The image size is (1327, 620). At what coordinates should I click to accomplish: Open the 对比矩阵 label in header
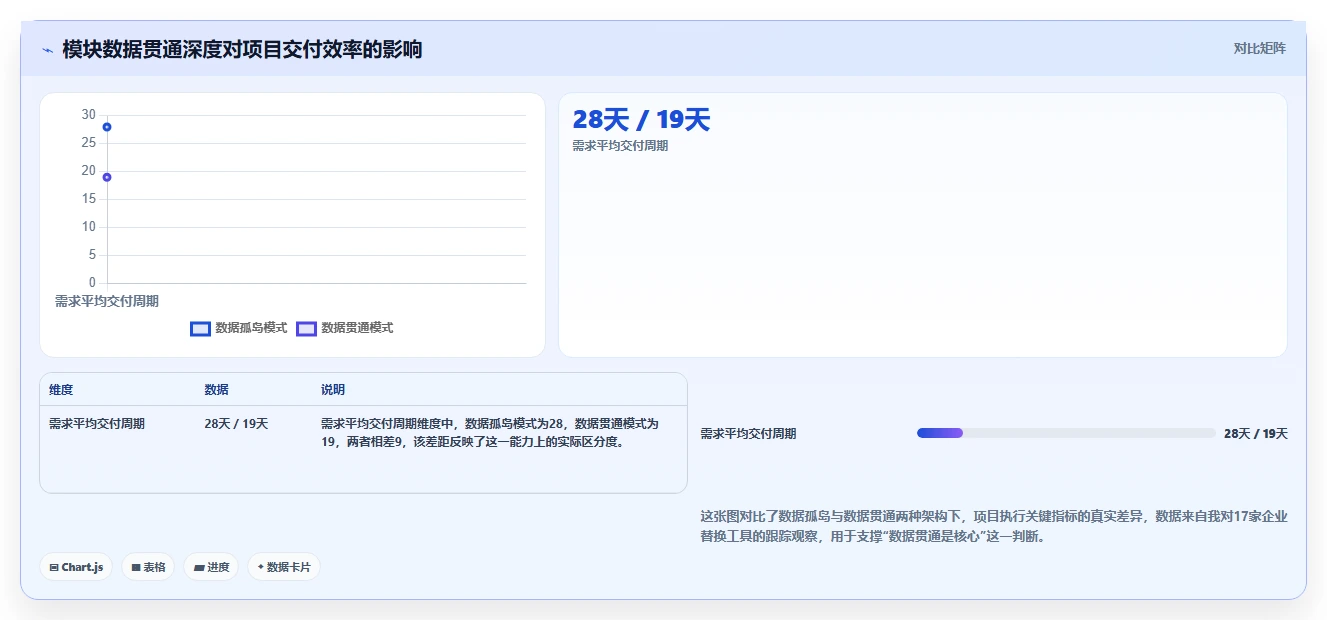[x=1259, y=48]
